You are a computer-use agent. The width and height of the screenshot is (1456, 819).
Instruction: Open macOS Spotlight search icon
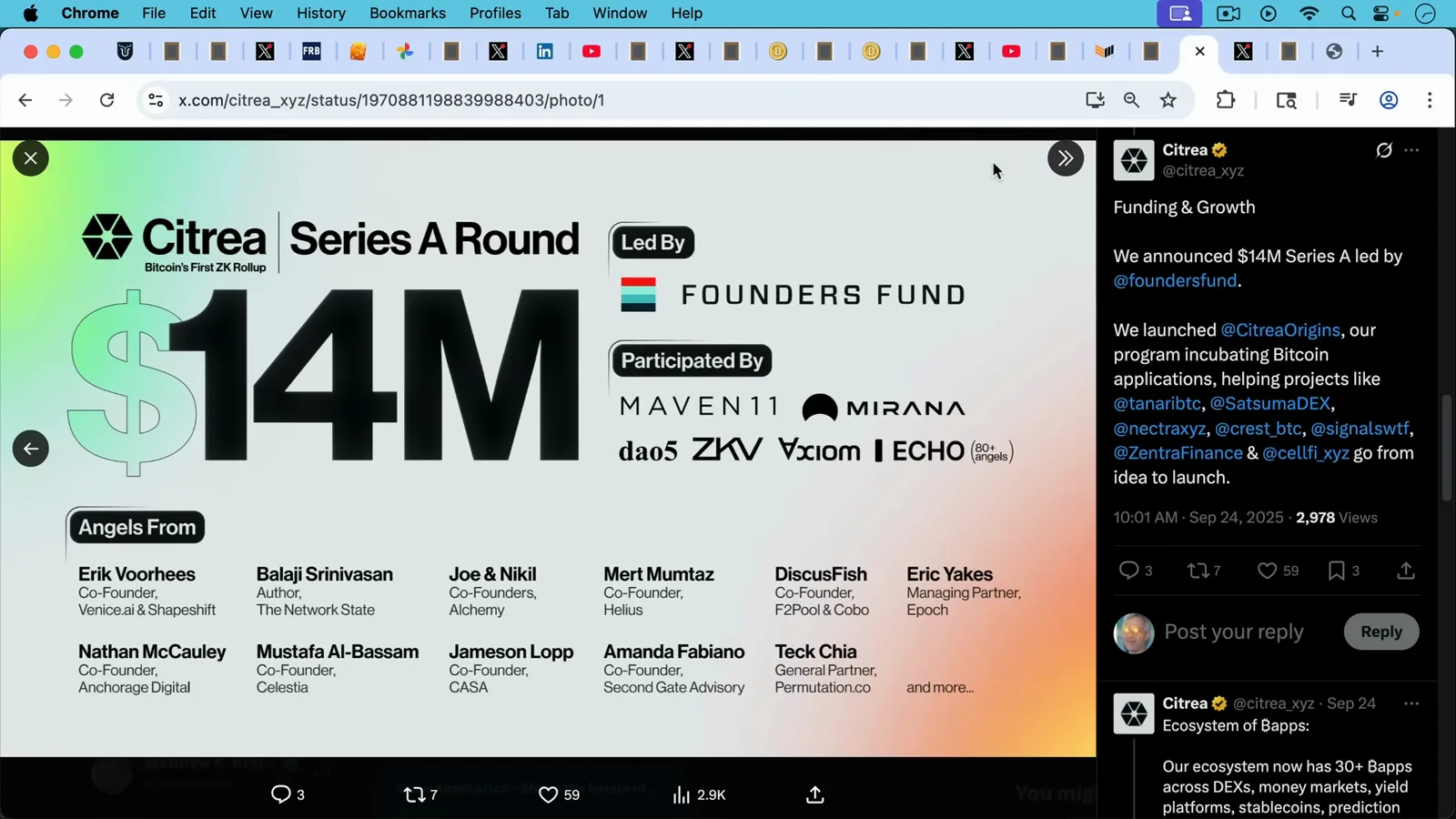point(1349,13)
